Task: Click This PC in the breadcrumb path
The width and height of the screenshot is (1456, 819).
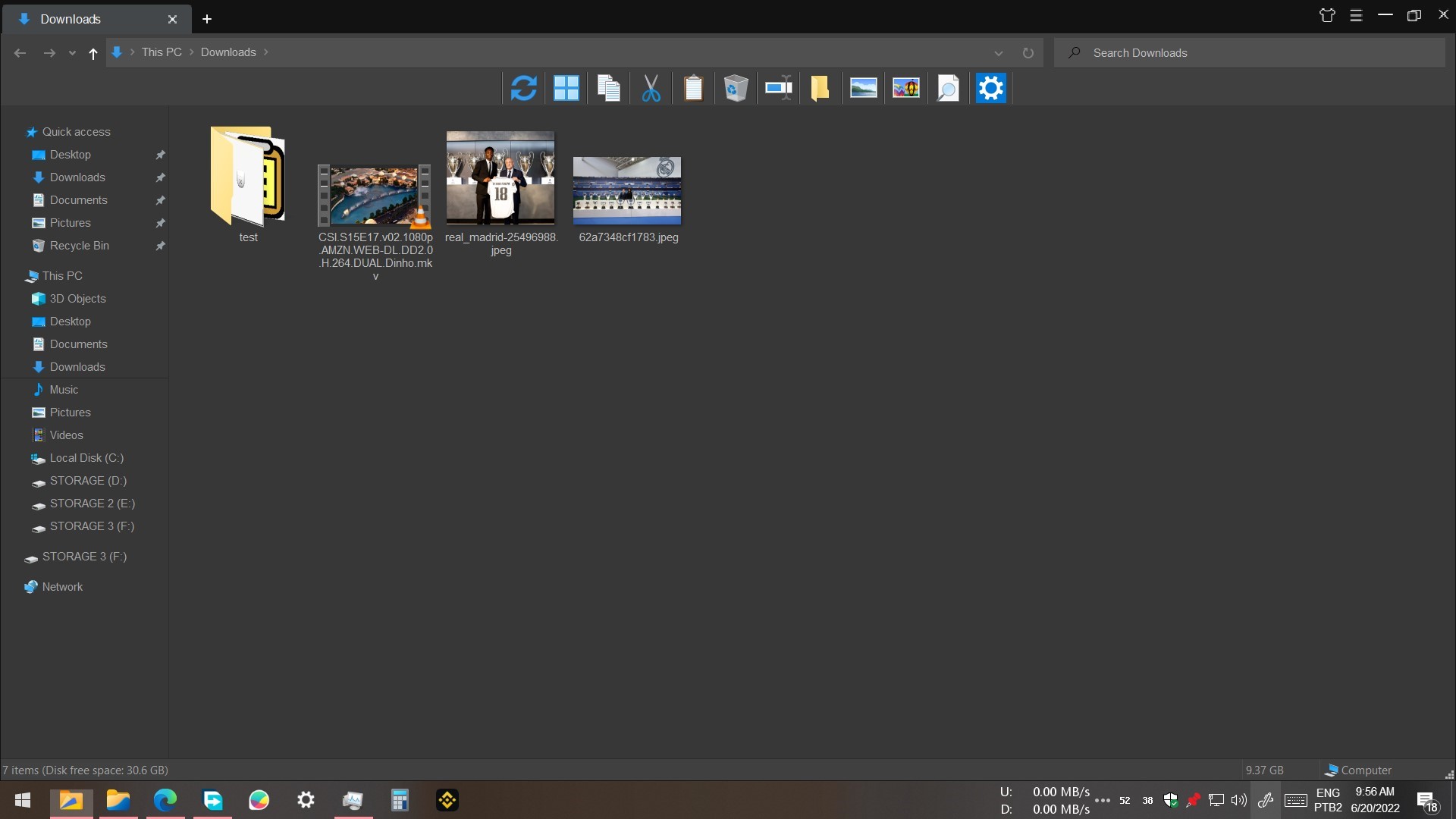Action: [162, 52]
